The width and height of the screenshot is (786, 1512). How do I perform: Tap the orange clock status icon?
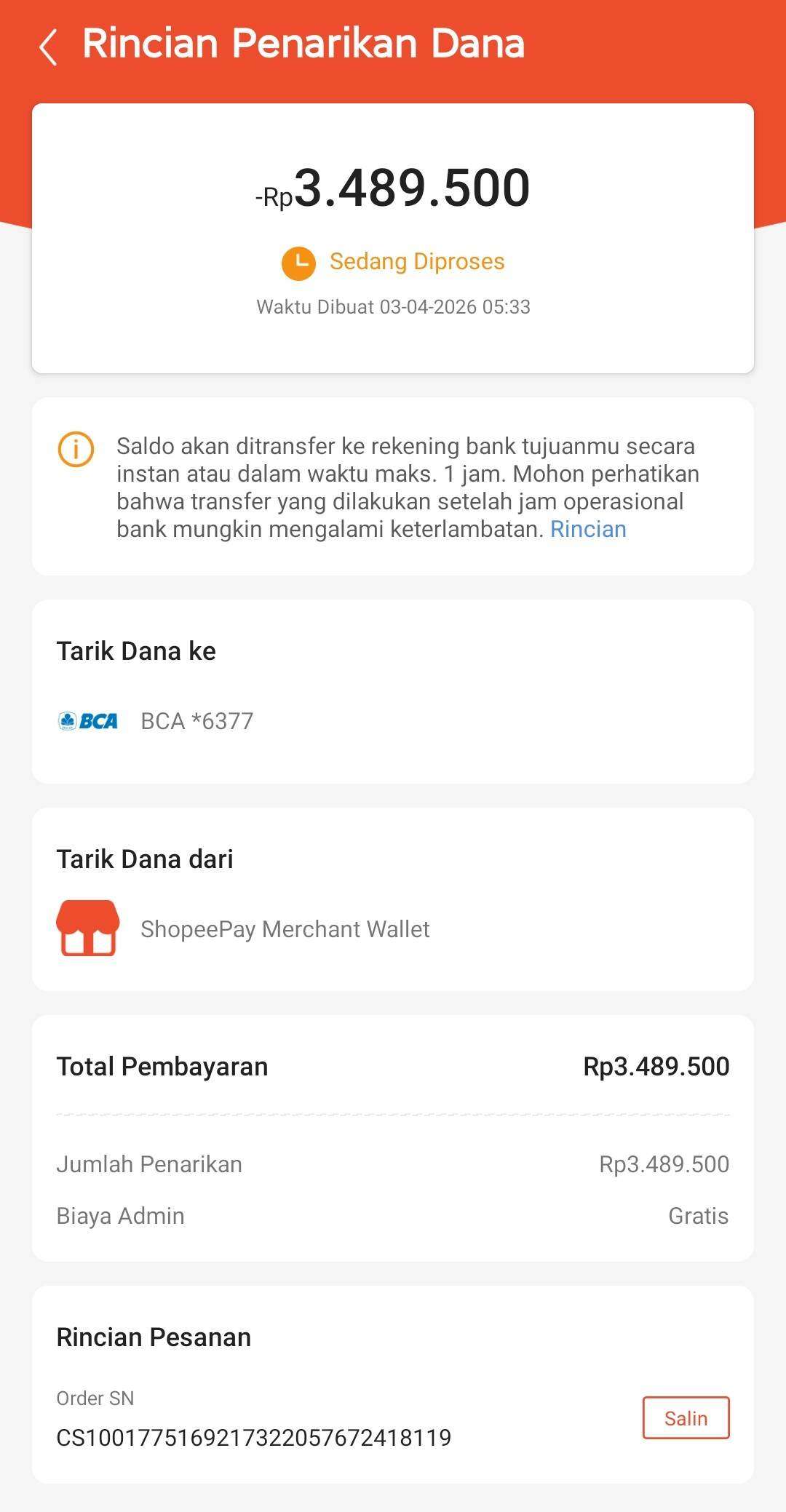coord(298,263)
